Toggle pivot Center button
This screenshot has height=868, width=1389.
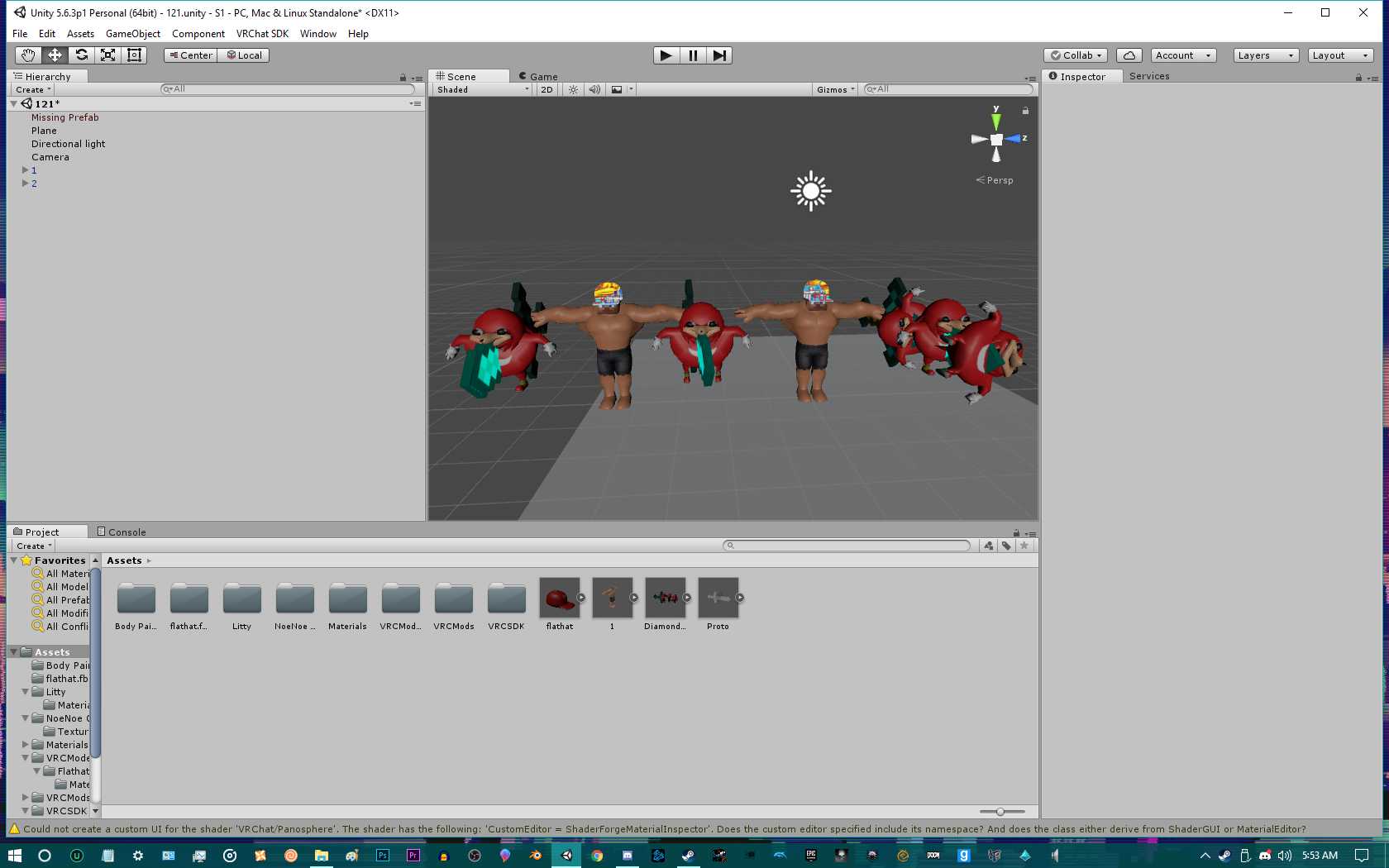point(191,55)
